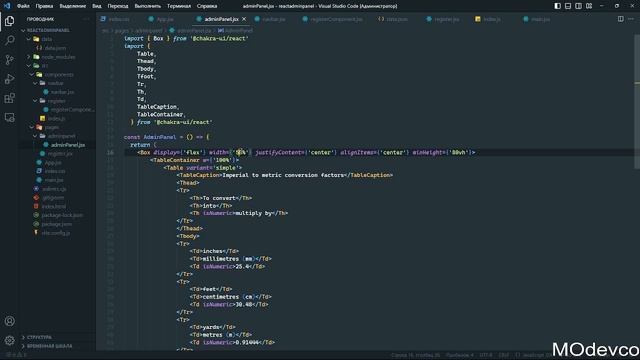640x360 pixels.
Task: Collapse the register folder in explorer
Action: [57, 101]
